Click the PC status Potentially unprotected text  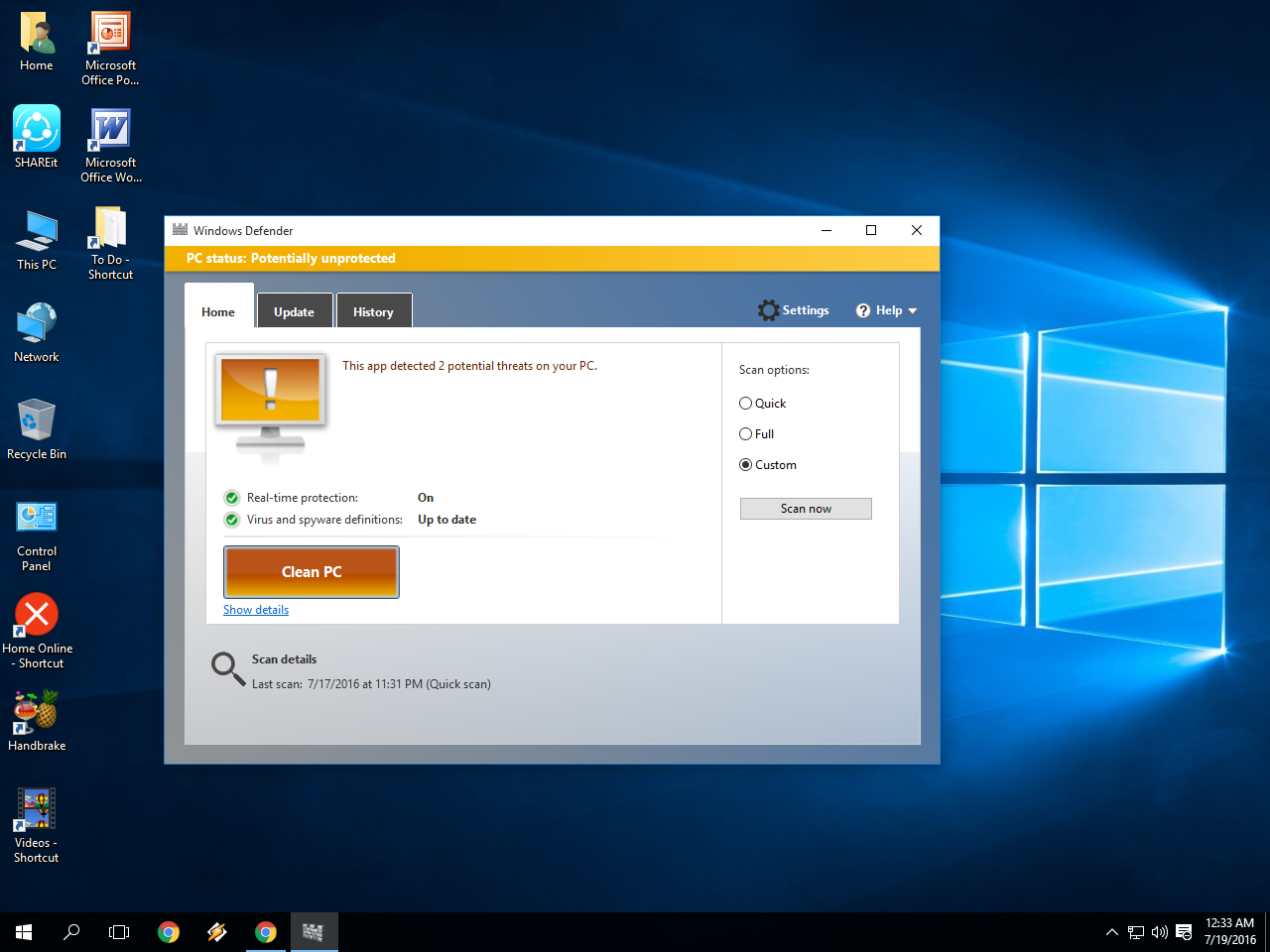click(x=291, y=258)
